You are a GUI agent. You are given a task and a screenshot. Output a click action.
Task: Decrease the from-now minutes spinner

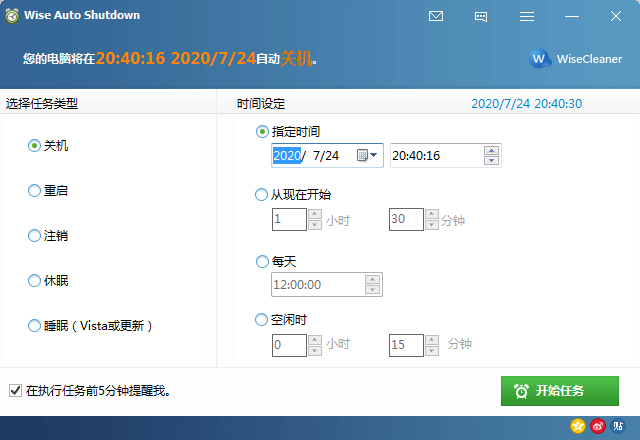pyautogui.click(x=432, y=225)
